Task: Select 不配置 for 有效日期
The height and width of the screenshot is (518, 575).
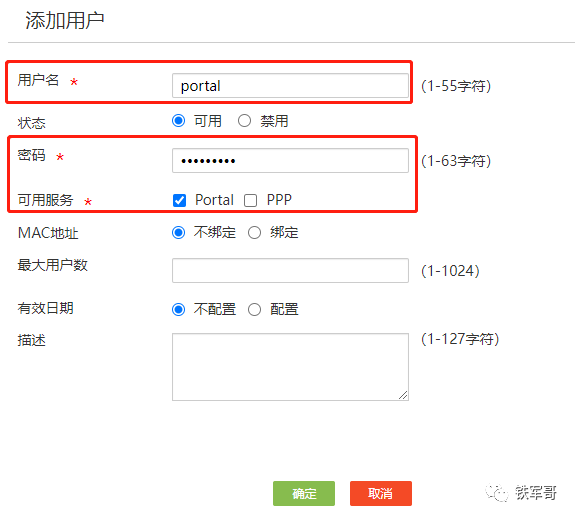Action: [x=179, y=309]
